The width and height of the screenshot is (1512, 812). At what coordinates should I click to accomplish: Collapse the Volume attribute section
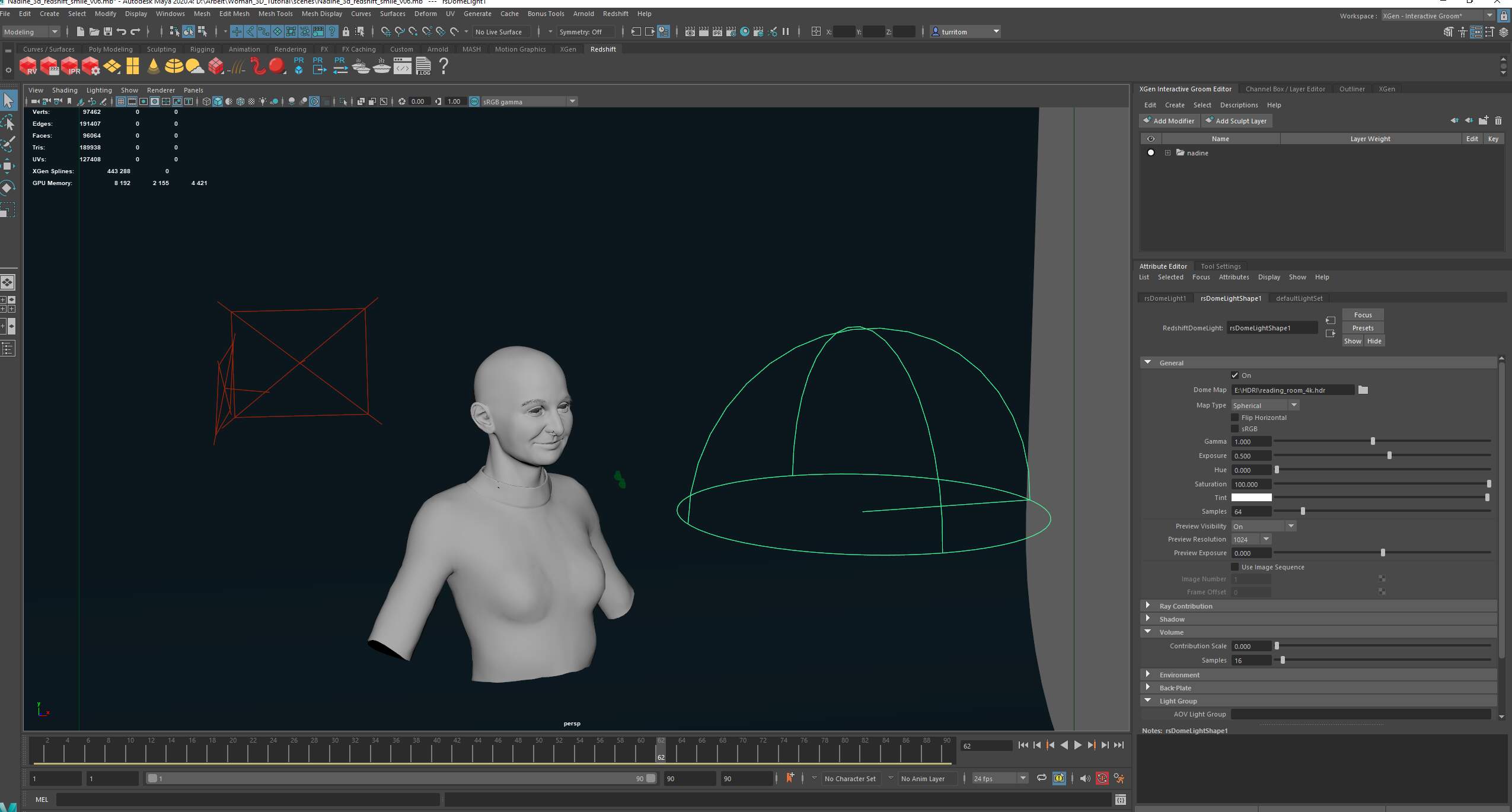click(x=1149, y=632)
